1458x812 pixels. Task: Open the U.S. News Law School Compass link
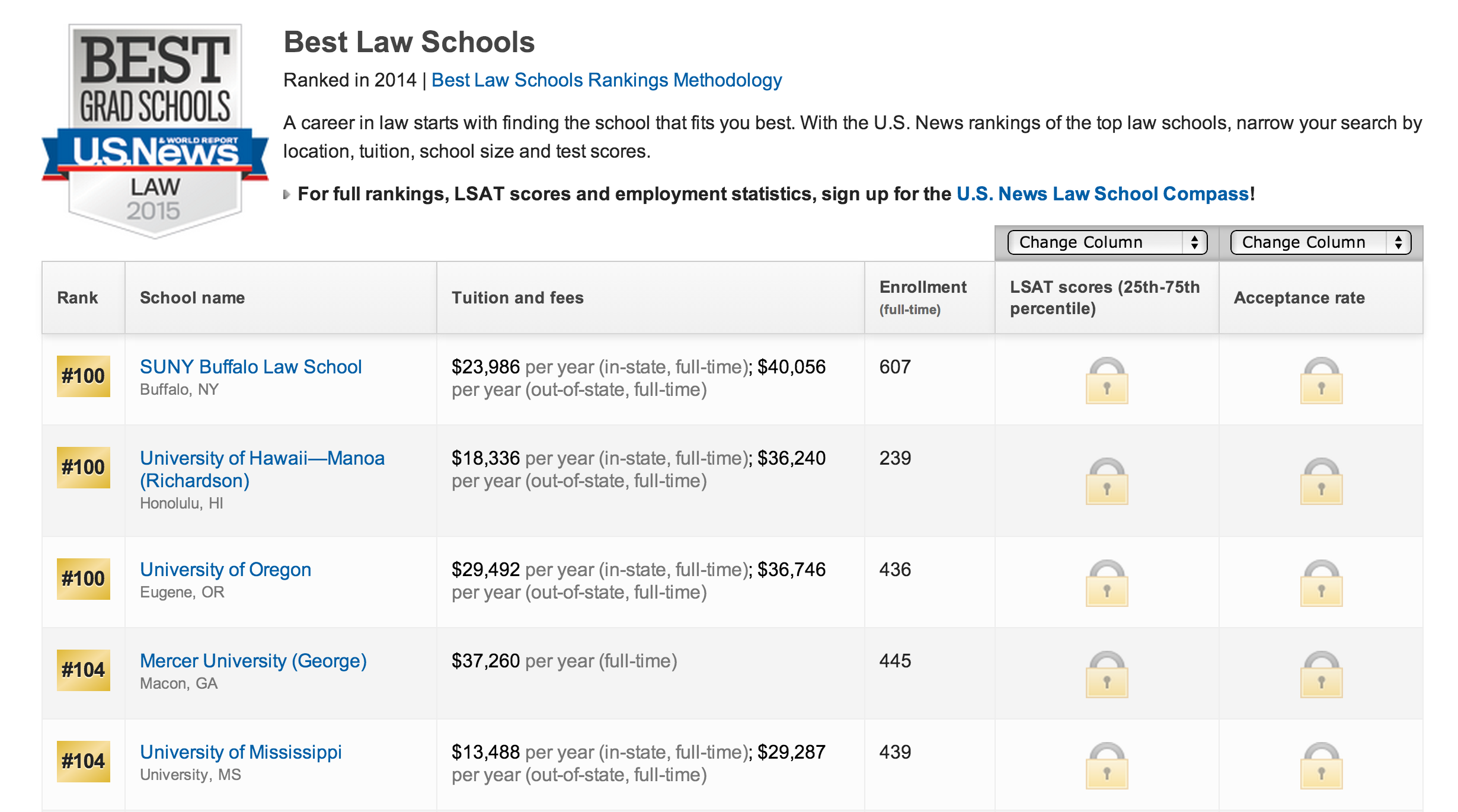[1103, 194]
